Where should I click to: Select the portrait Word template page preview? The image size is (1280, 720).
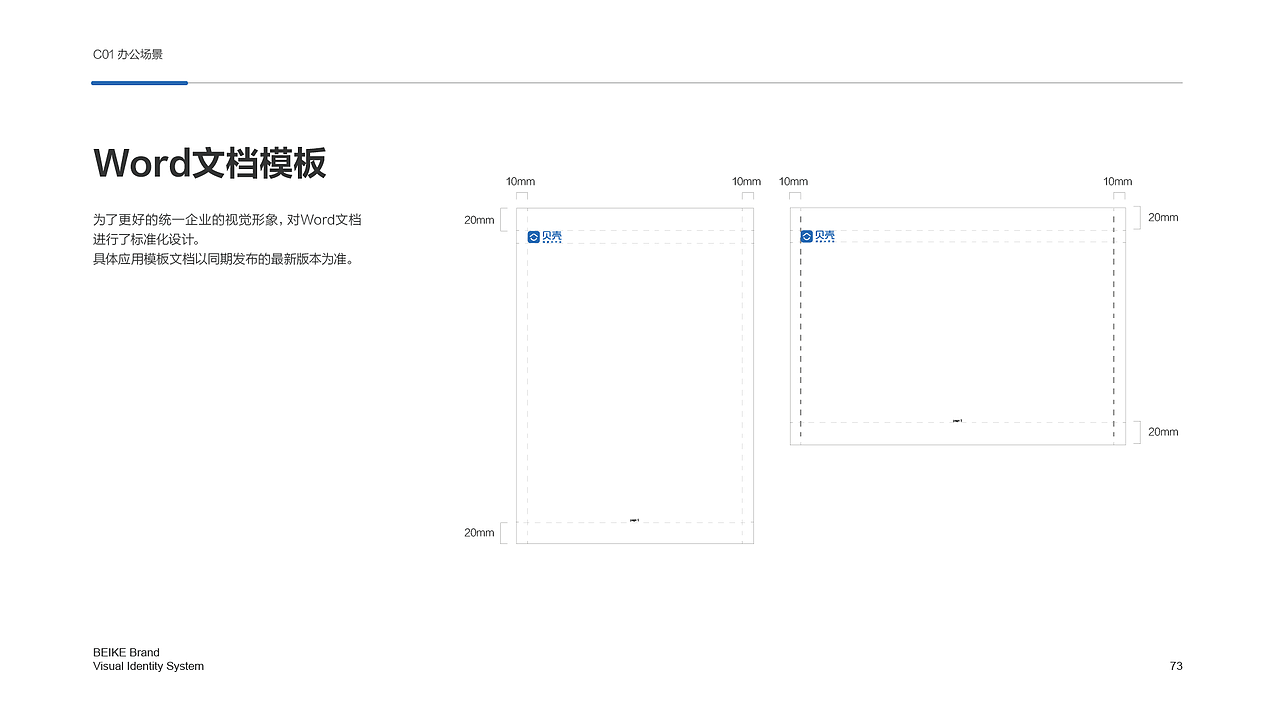[635, 376]
